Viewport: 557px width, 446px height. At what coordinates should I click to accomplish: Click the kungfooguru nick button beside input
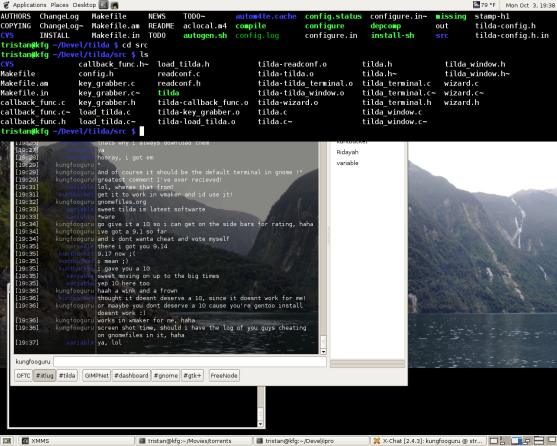coord(33,362)
